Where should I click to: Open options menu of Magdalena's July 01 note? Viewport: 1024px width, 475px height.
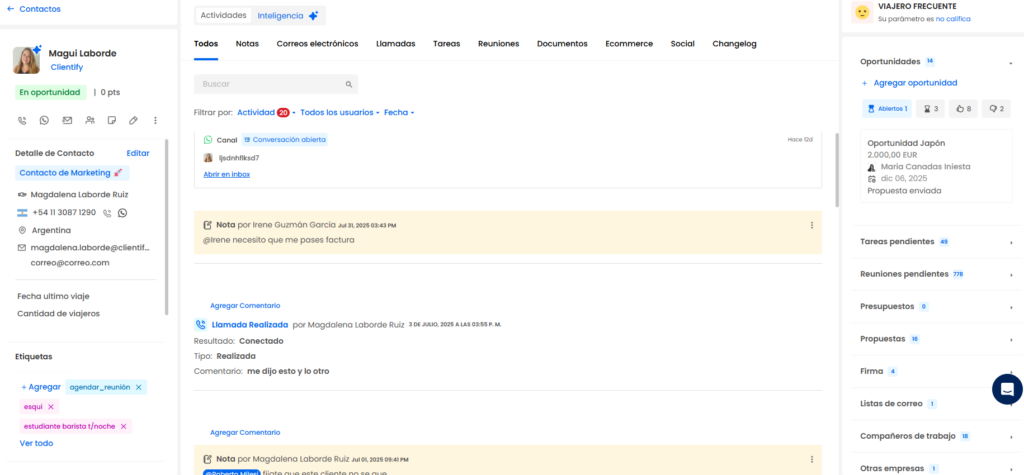tap(812, 459)
